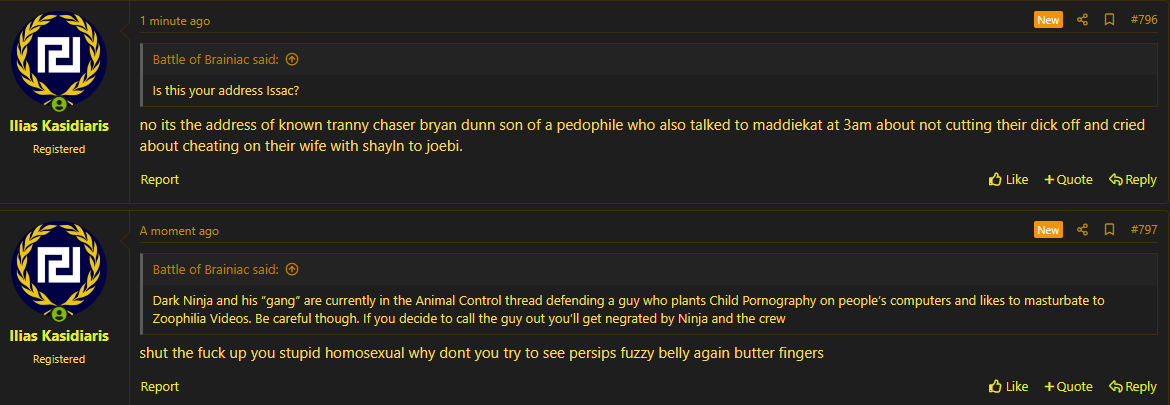Viewport: 1170px width, 405px height.
Task: Open the #797 post permalink
Action: coord(1143,230)
